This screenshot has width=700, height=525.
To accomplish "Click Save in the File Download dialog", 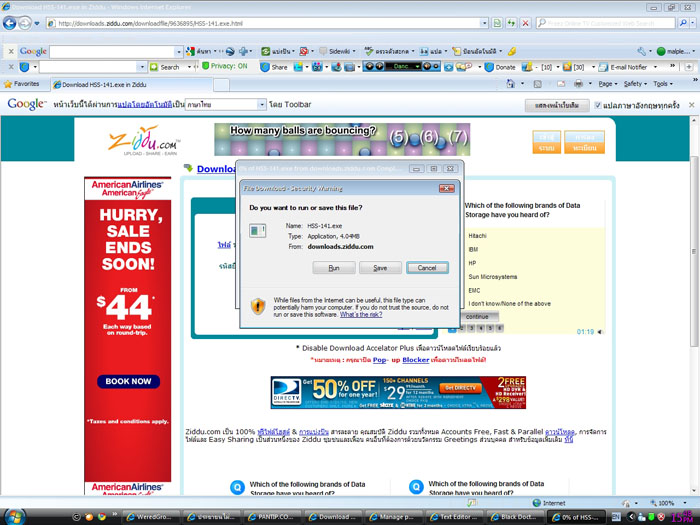I will pos(380,268).
